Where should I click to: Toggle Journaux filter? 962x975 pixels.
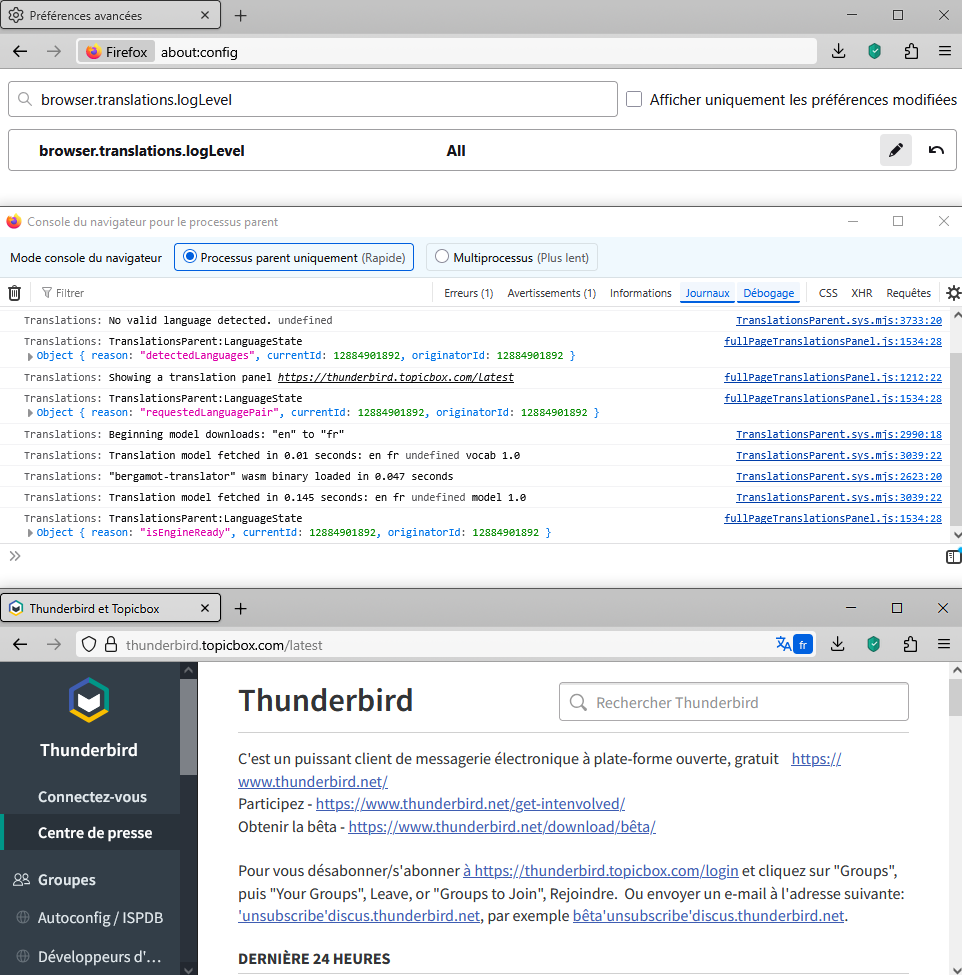pos(707,293)
